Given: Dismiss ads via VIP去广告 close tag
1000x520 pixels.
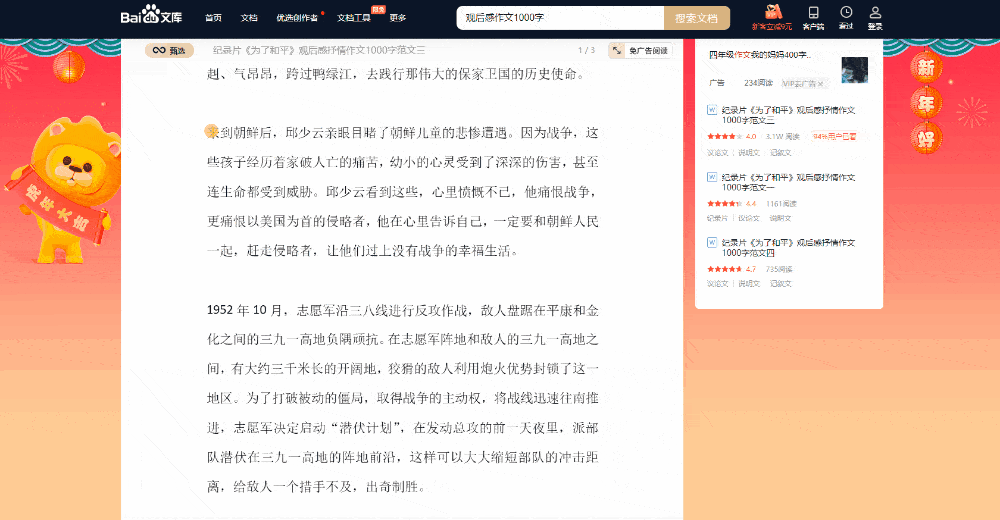Looking at the screenshot, I should click(803, 84).
